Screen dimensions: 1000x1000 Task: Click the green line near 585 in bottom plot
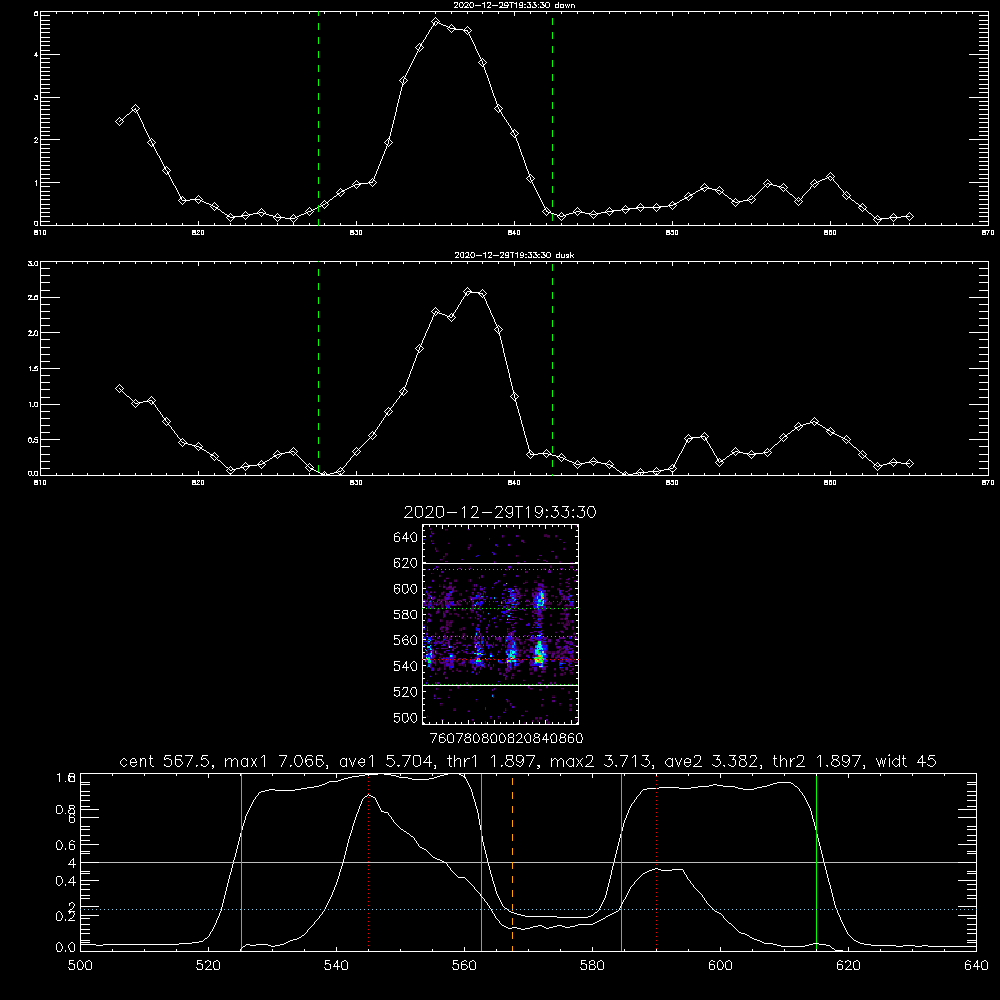[621, 862]
